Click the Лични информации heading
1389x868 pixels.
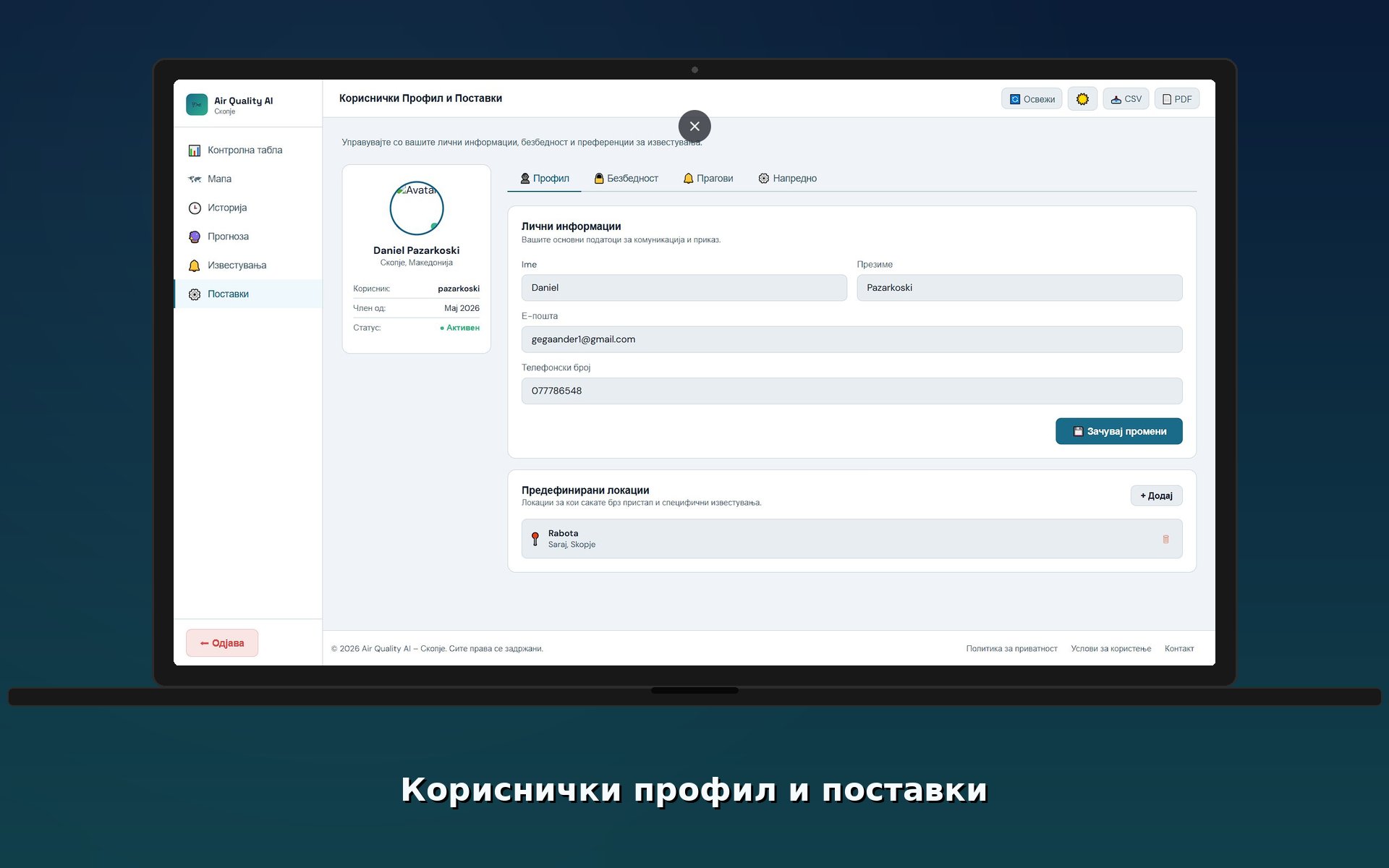(x=572, y=226)
